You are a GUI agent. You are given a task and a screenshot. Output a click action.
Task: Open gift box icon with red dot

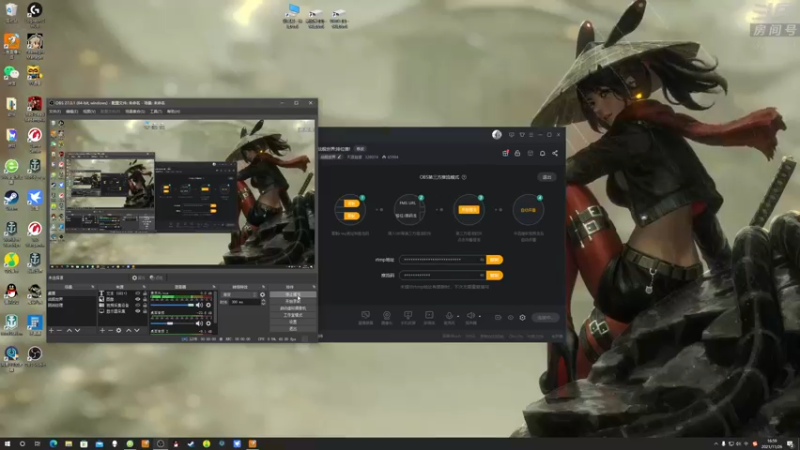tap(505, 153)
